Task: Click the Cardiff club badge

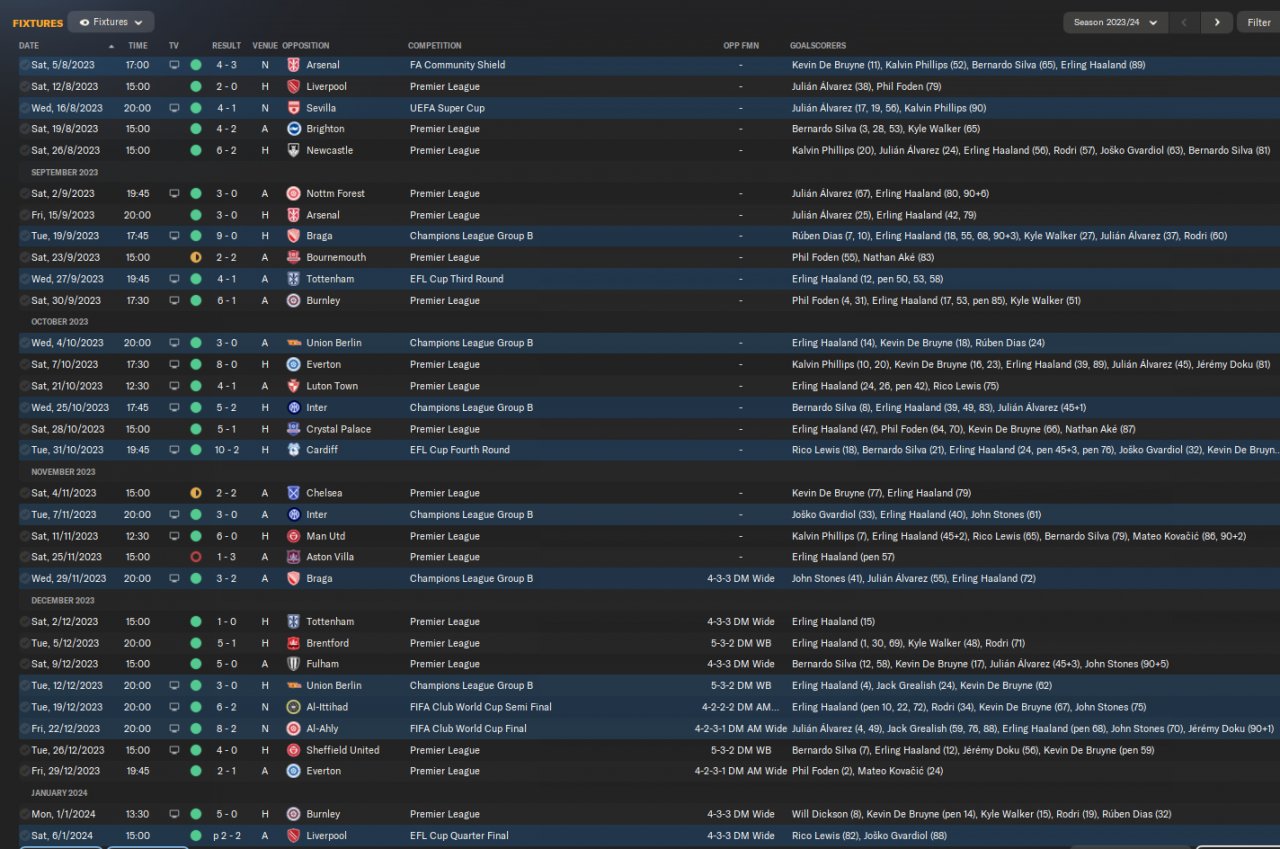Action: click(294, 450)
